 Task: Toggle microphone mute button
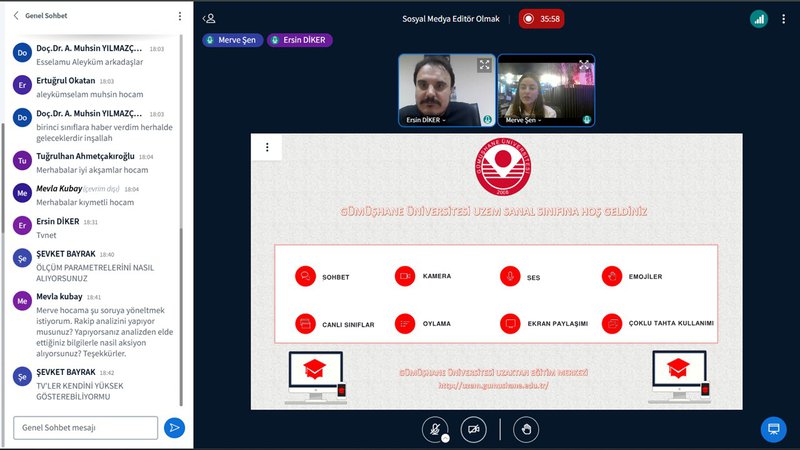coord(435,429)
